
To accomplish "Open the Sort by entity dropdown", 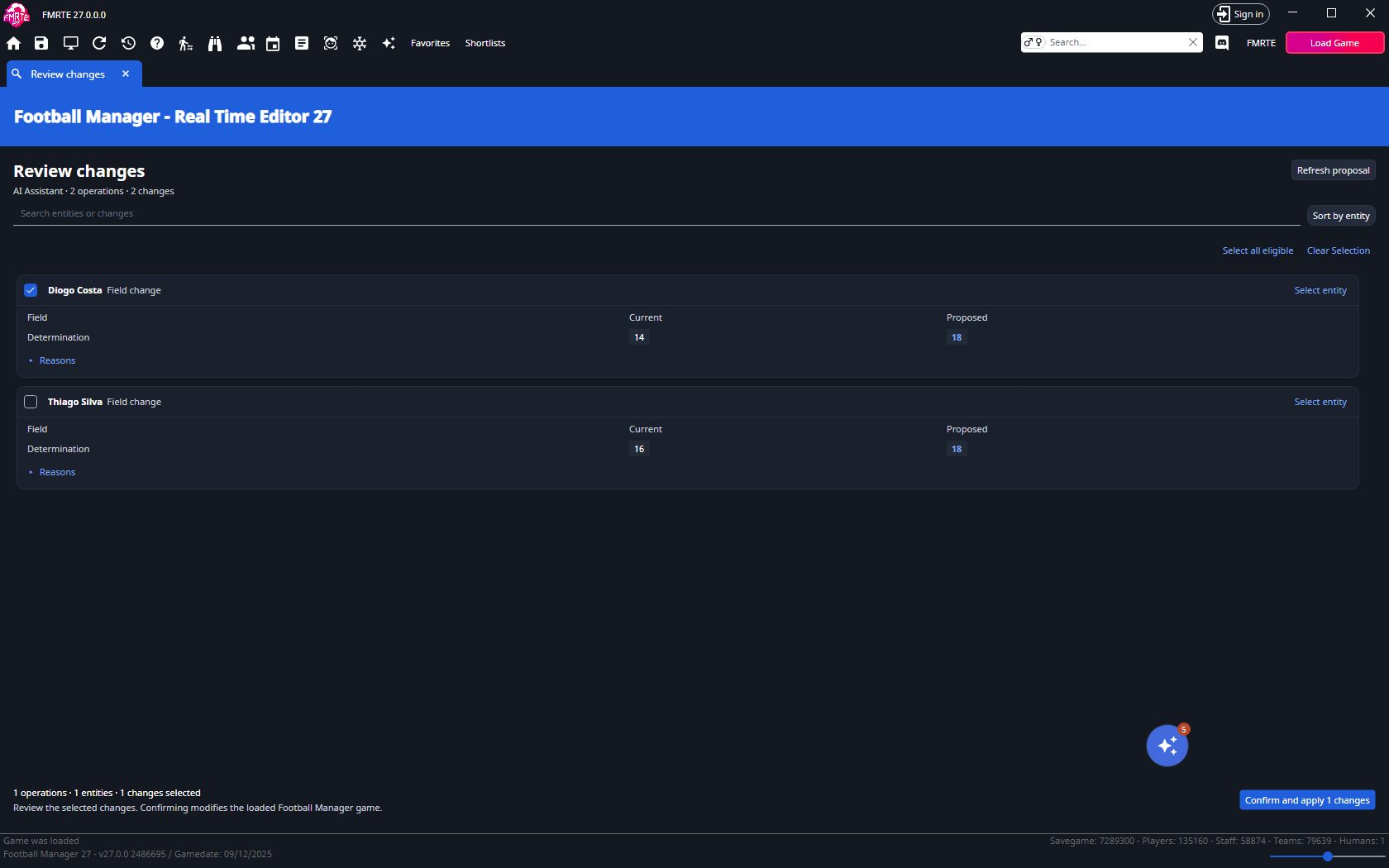I will point(1341,216).
